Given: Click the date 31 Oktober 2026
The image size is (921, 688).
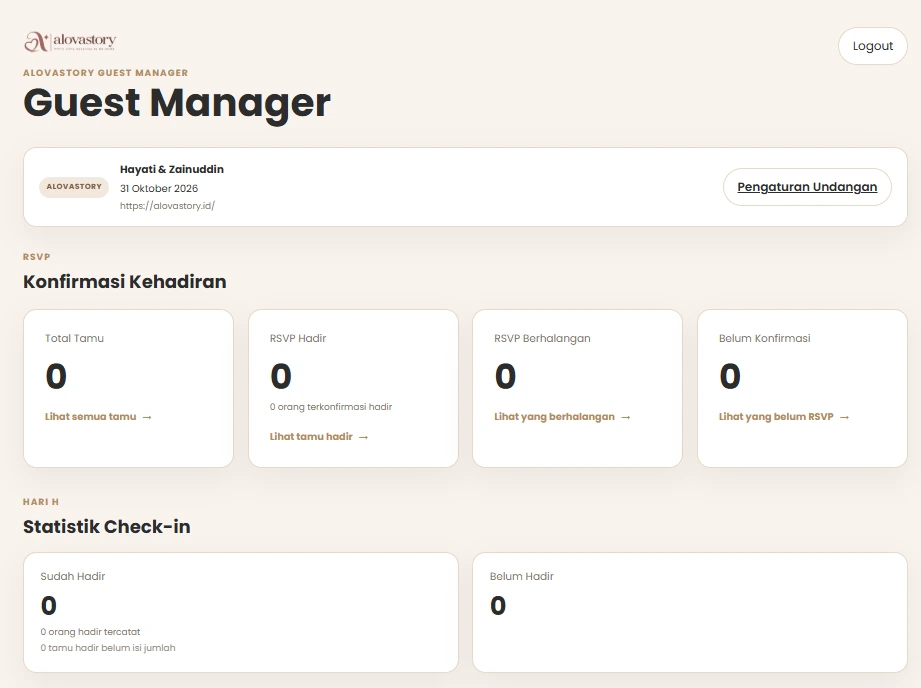Looking at the screenshot, I should click(159, 189).
